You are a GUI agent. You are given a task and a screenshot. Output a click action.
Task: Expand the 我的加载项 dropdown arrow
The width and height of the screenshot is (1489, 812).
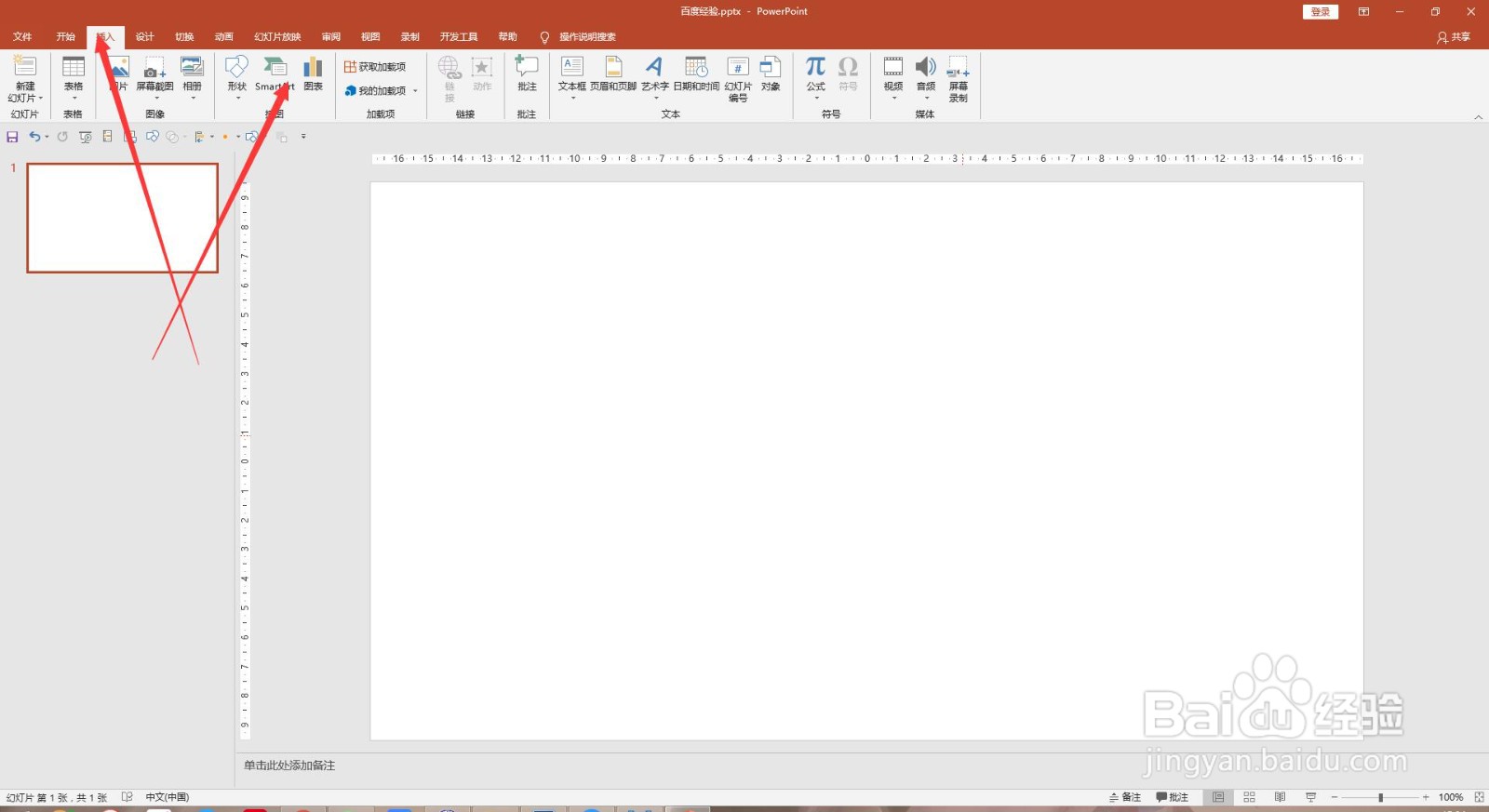pos(415,91)
